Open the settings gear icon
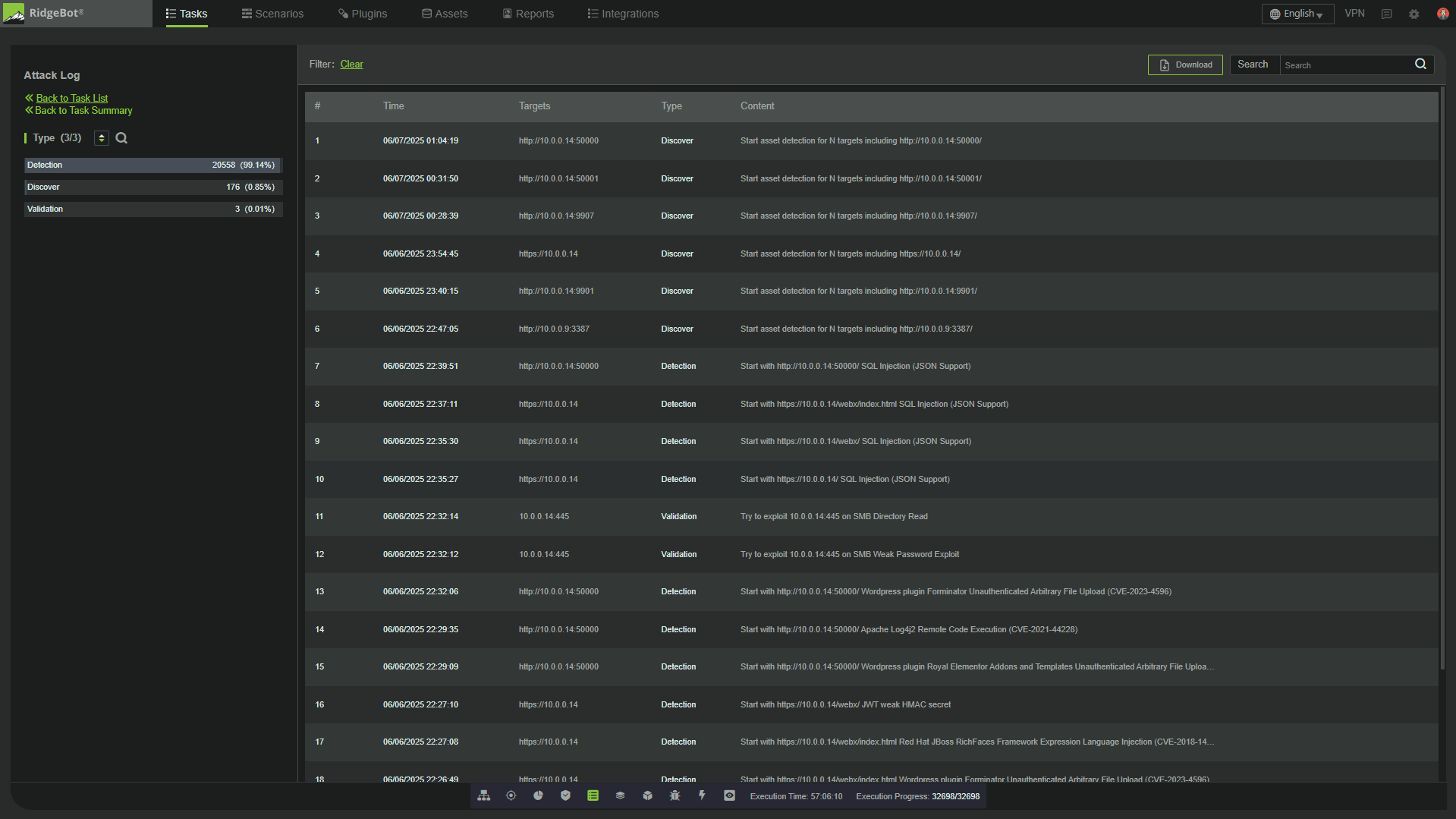 pos(1414,13)
